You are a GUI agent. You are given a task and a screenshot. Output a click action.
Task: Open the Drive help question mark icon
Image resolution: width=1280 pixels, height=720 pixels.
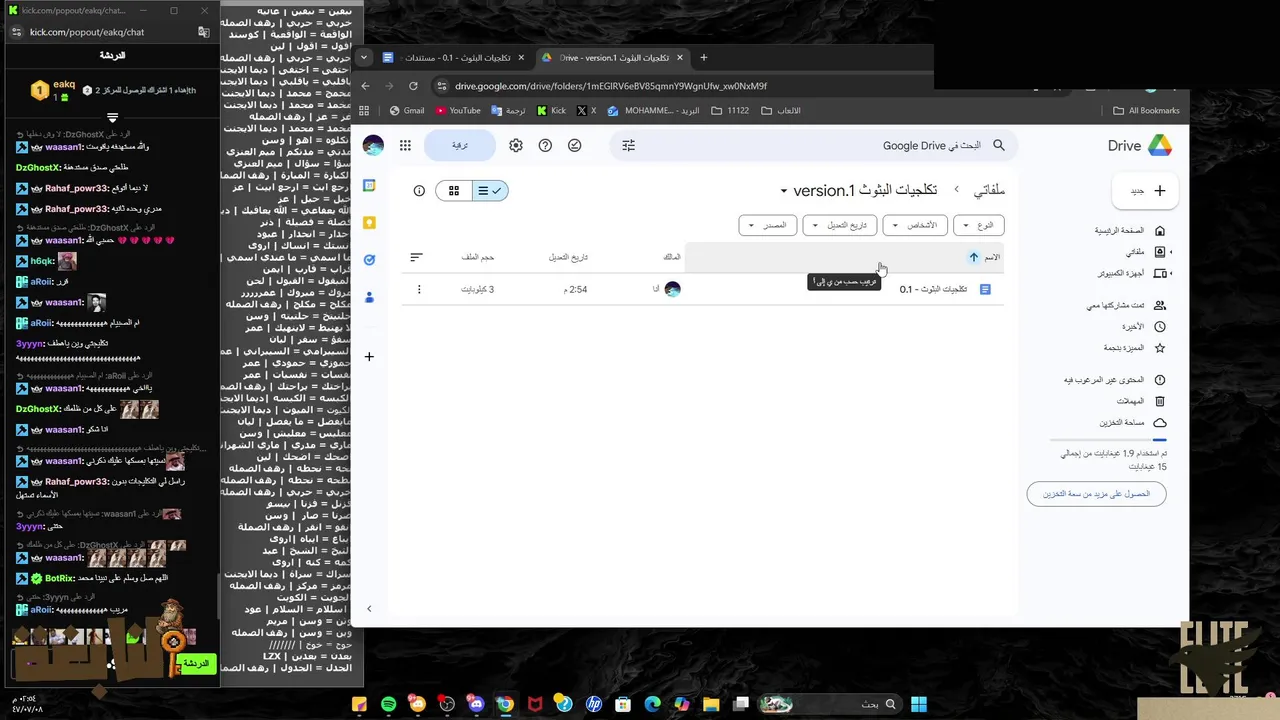[545, 145]
